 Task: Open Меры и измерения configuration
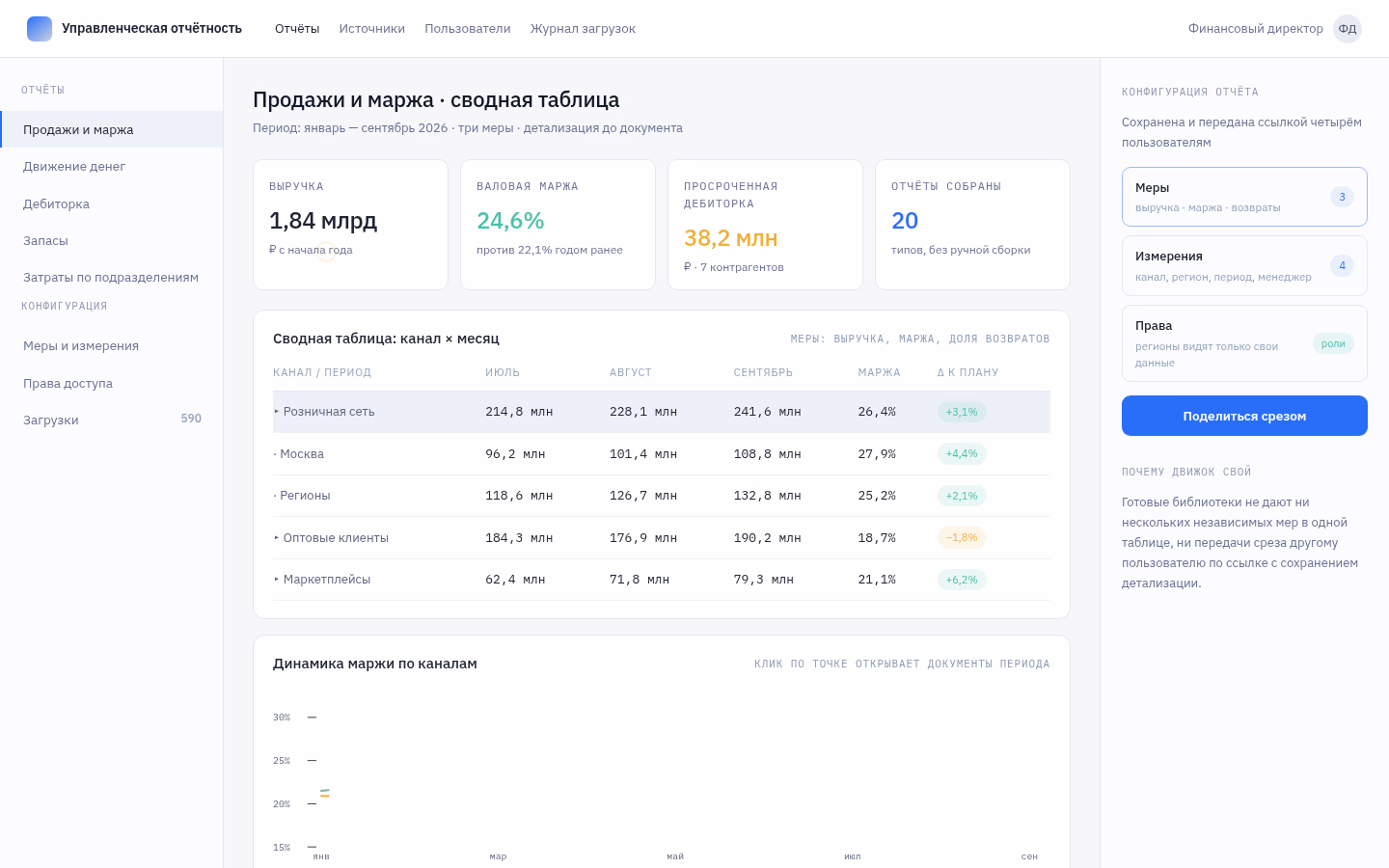click(x=112, y=345)
